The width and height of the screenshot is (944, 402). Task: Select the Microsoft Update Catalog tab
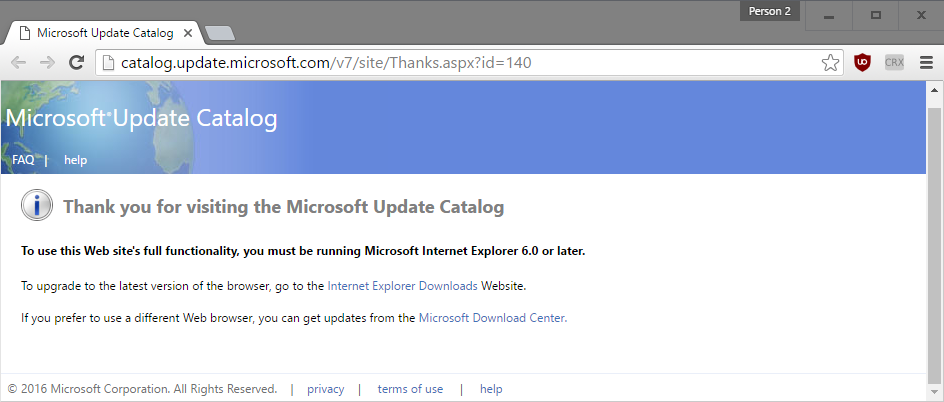point(104,33)
